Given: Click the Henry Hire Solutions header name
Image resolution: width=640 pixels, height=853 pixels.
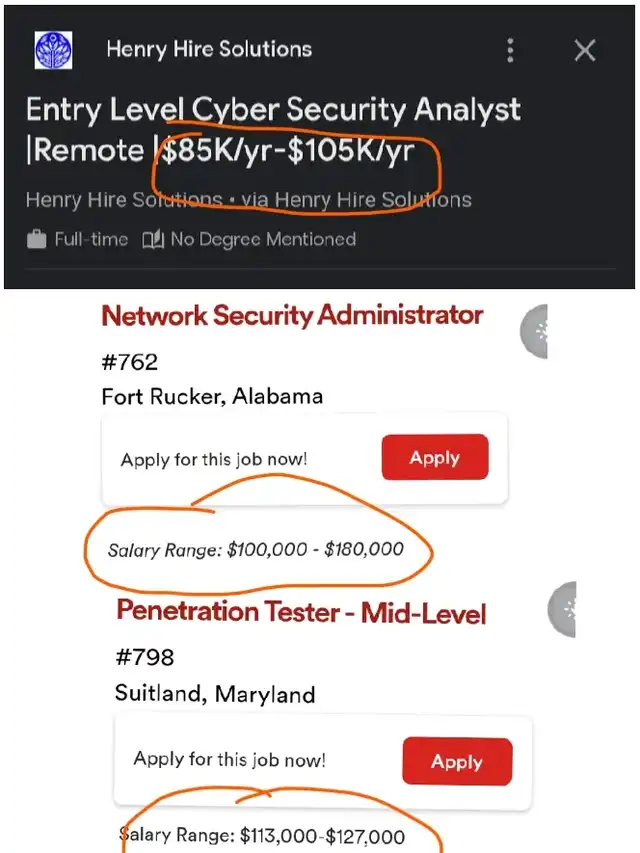Looking at the screenshot, I should click(x=209, y=49).
